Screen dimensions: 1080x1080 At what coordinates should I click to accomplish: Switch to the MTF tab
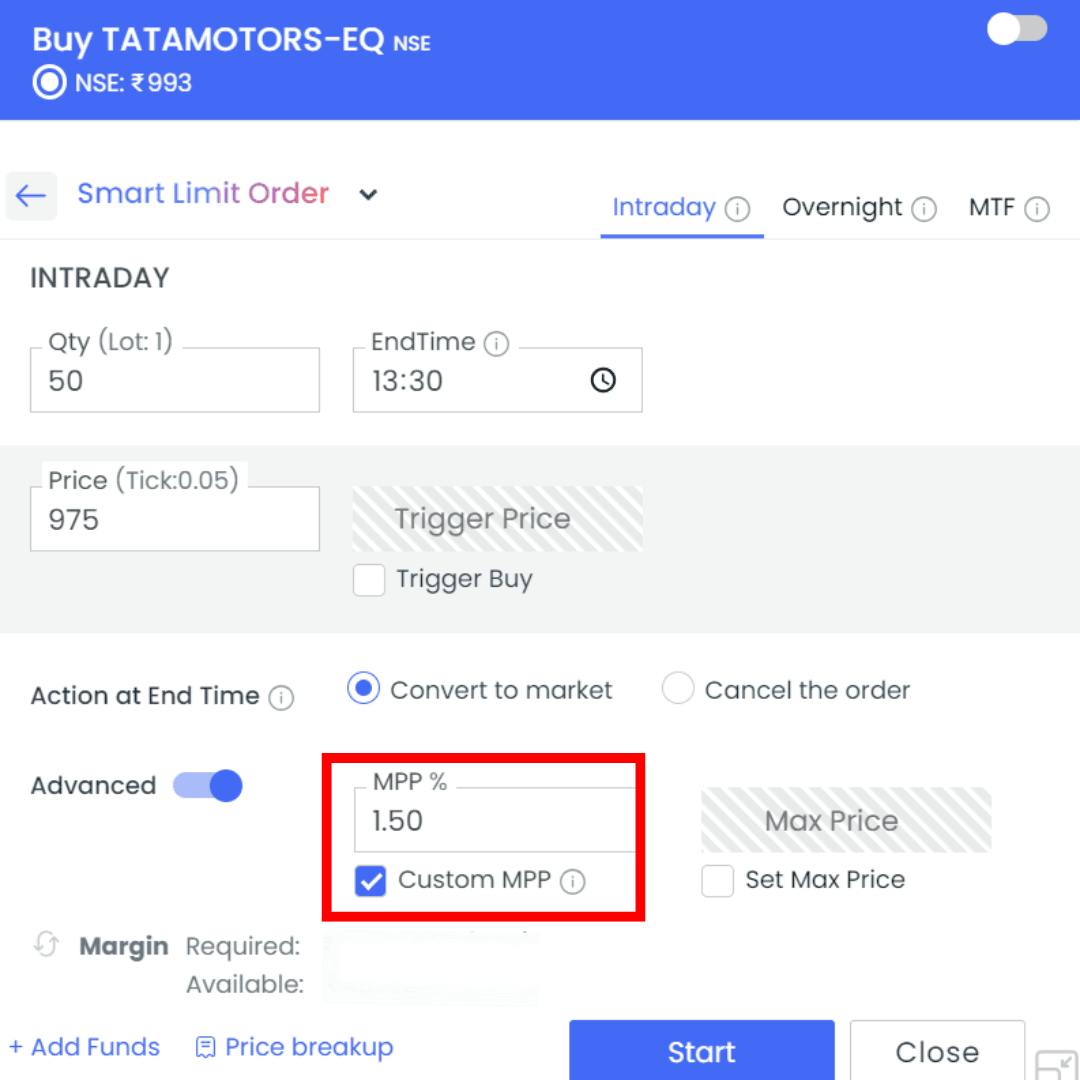(991, 208)
